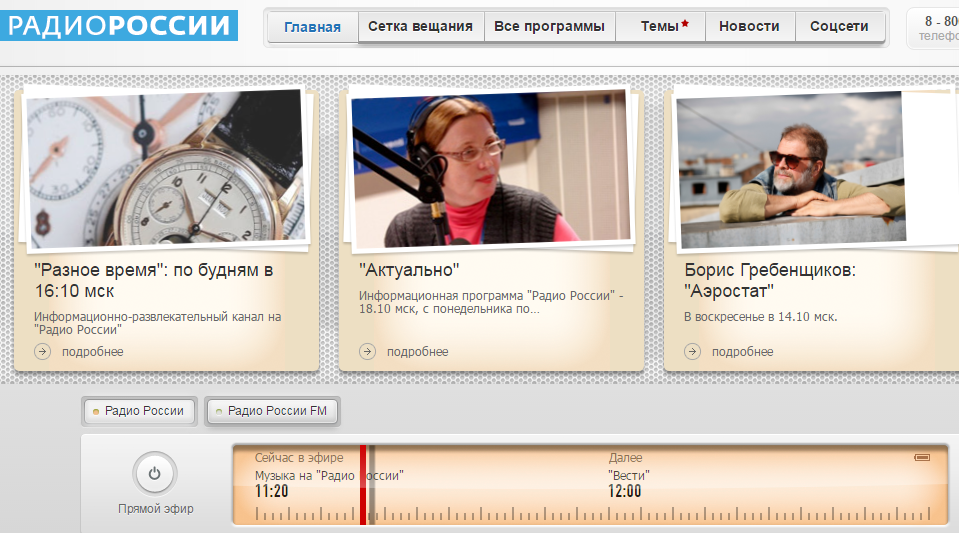Click arrow icon under Разное время card
Screen dimensions: 959x533
point(42,351)
